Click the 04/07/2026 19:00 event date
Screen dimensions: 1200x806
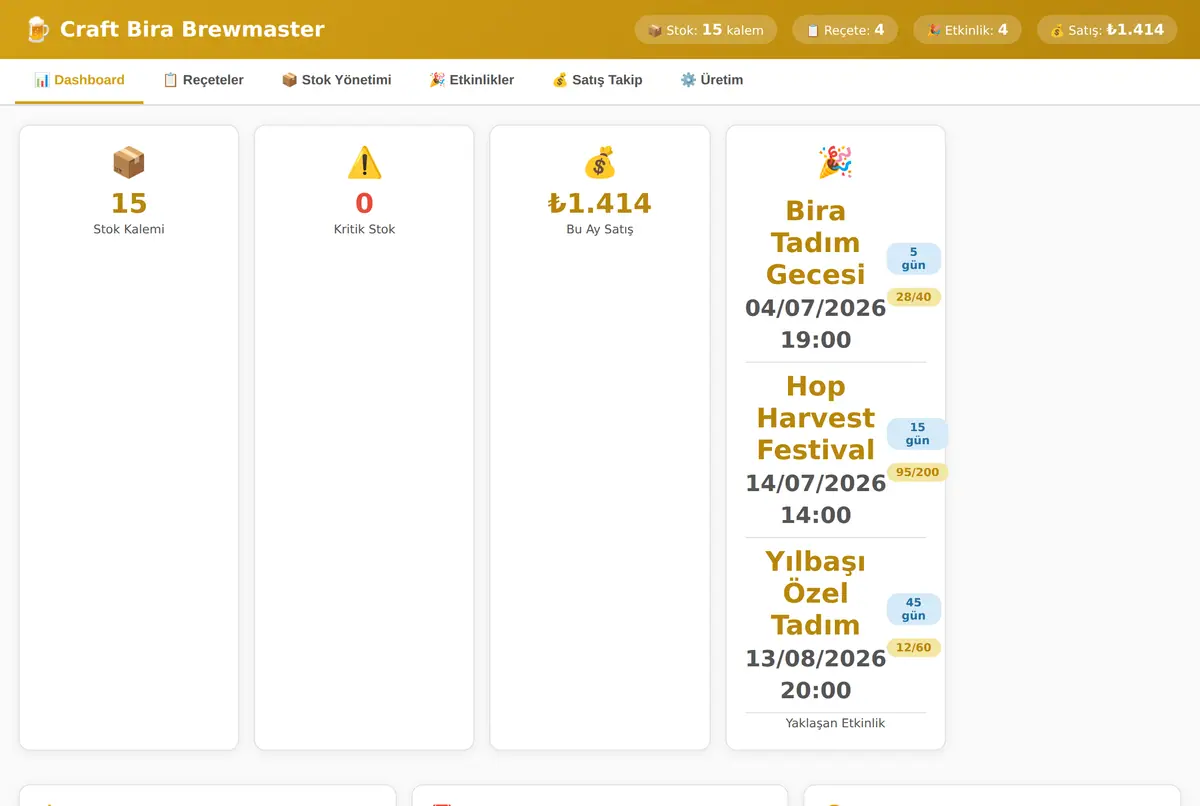click(x=816, y=324)
